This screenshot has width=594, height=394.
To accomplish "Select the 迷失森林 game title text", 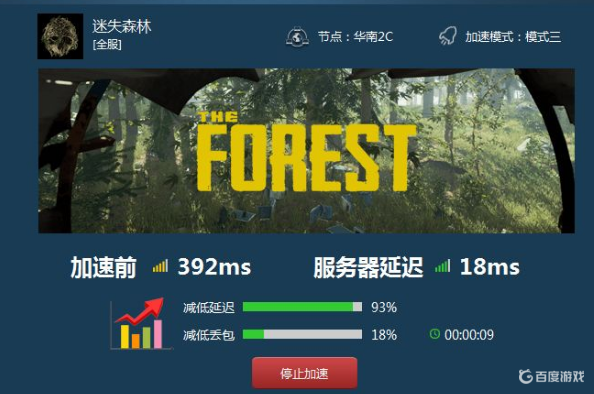I will 121,26.
